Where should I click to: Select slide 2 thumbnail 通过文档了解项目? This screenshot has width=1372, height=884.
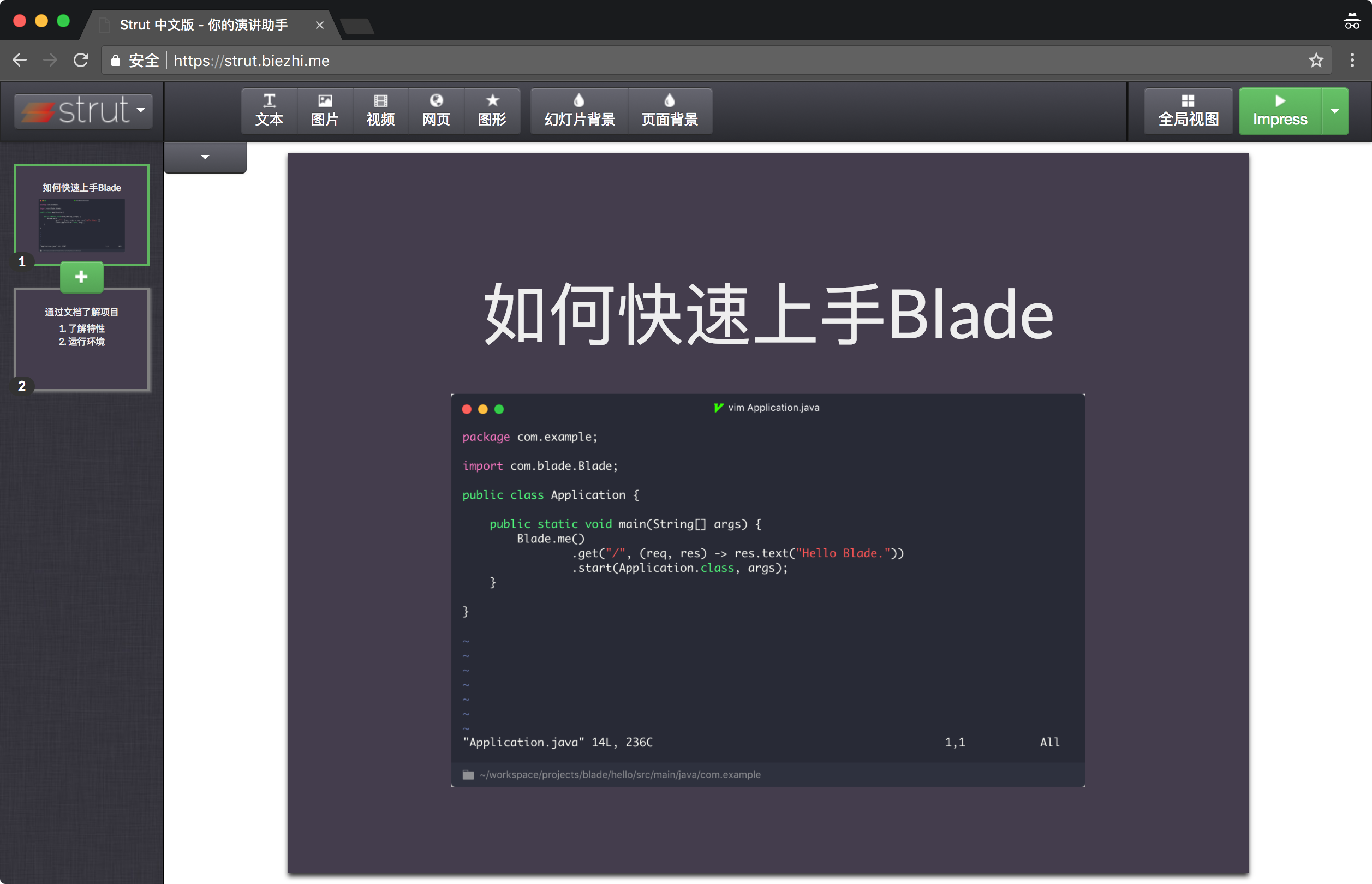coord(81,340)
